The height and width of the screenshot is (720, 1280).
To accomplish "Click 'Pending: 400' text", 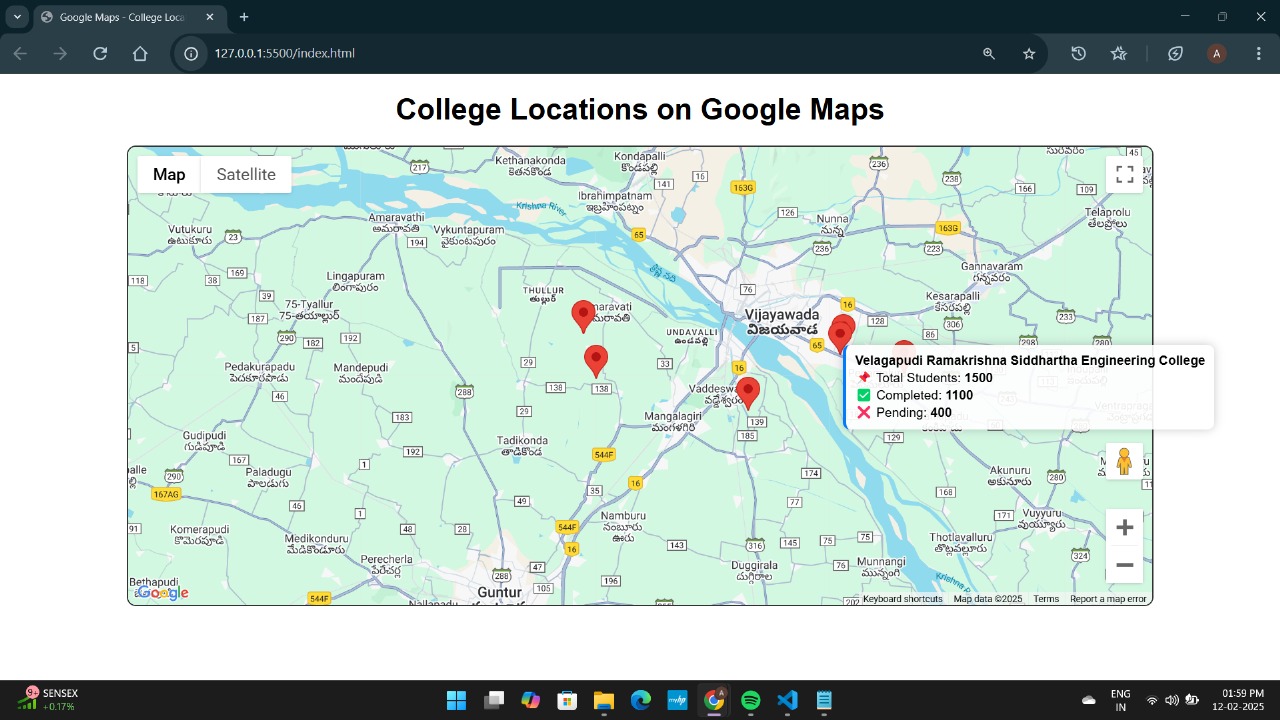I will point(914,412).
